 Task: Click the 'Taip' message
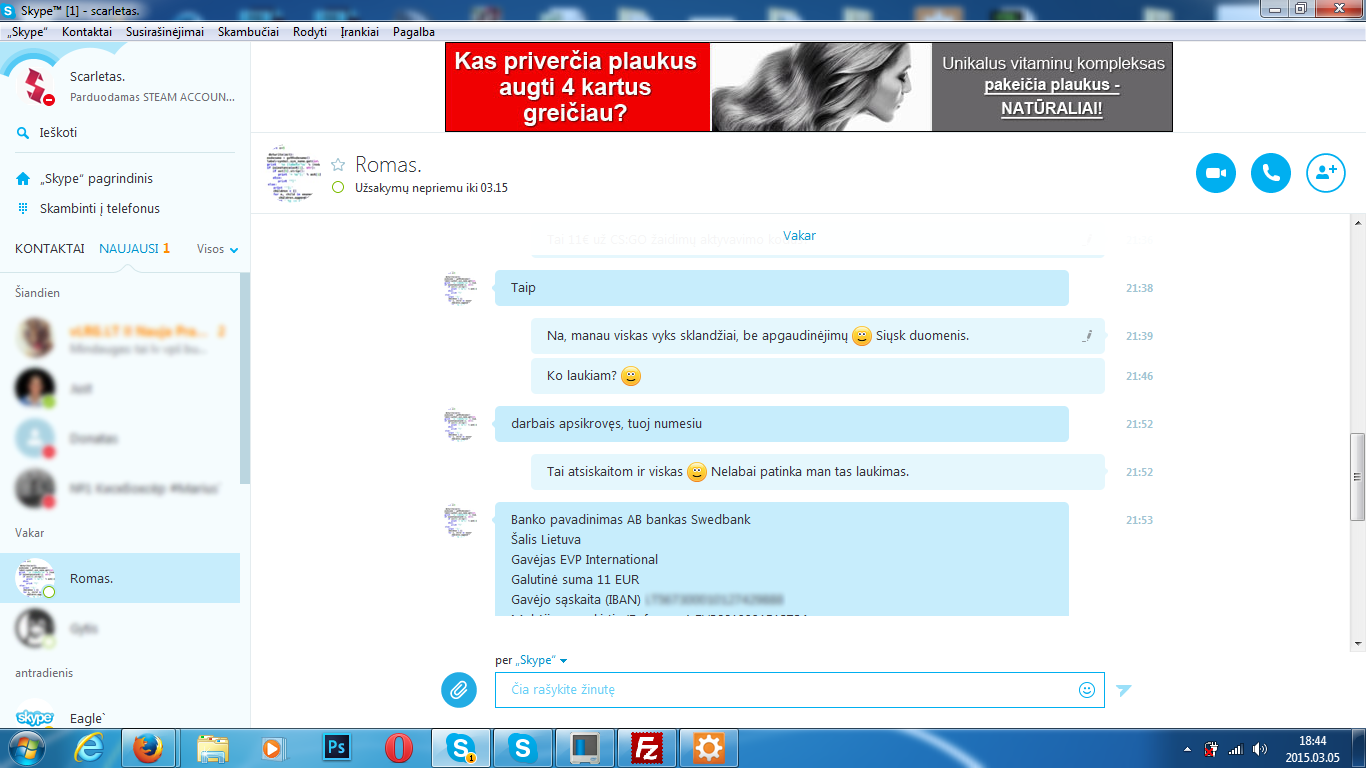tap(782, 288)
